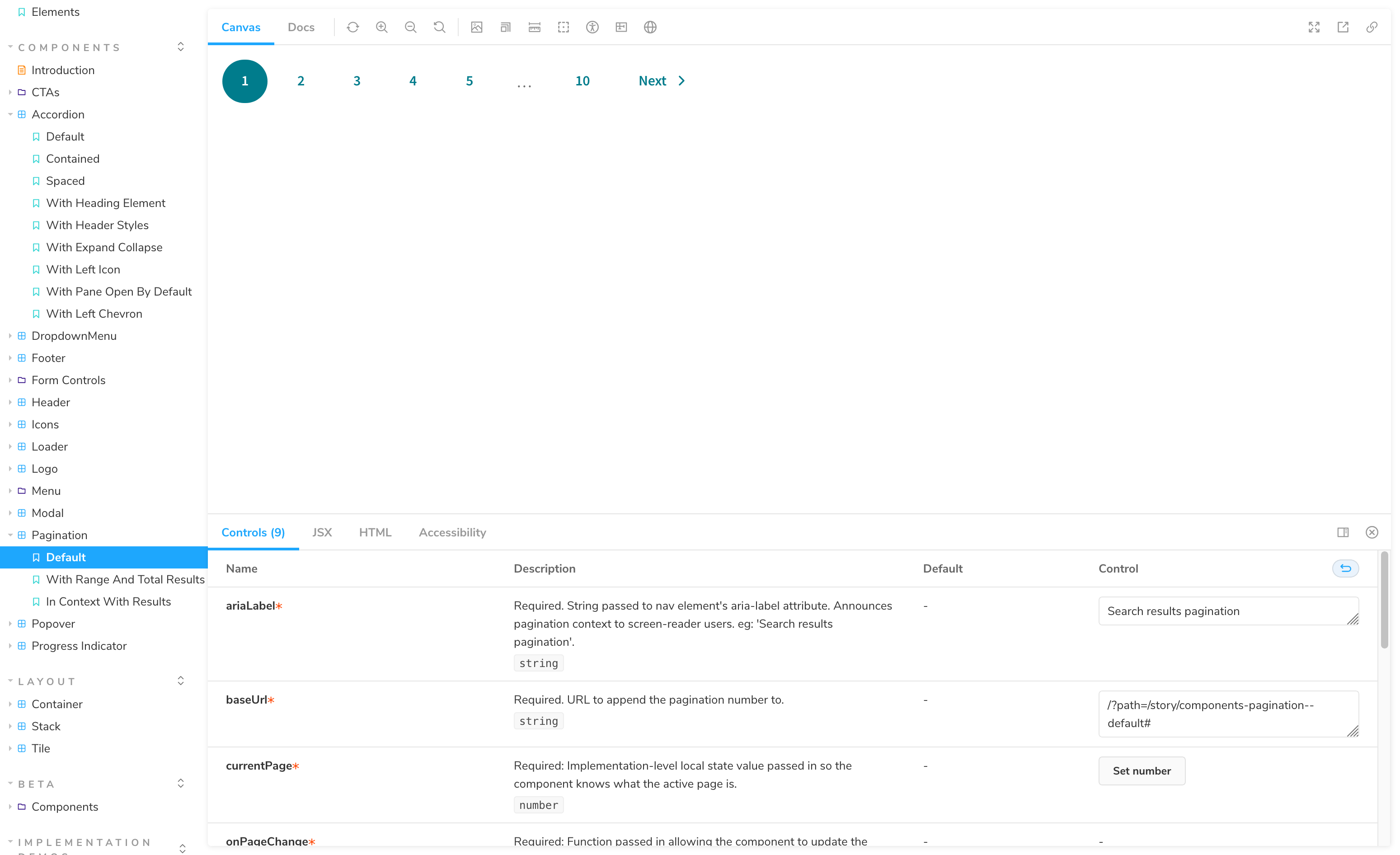Click the refresh/reload canvas icon
Image resolution: width=1400 pixels, height=855 pixels.
click(x=353, y=27)
